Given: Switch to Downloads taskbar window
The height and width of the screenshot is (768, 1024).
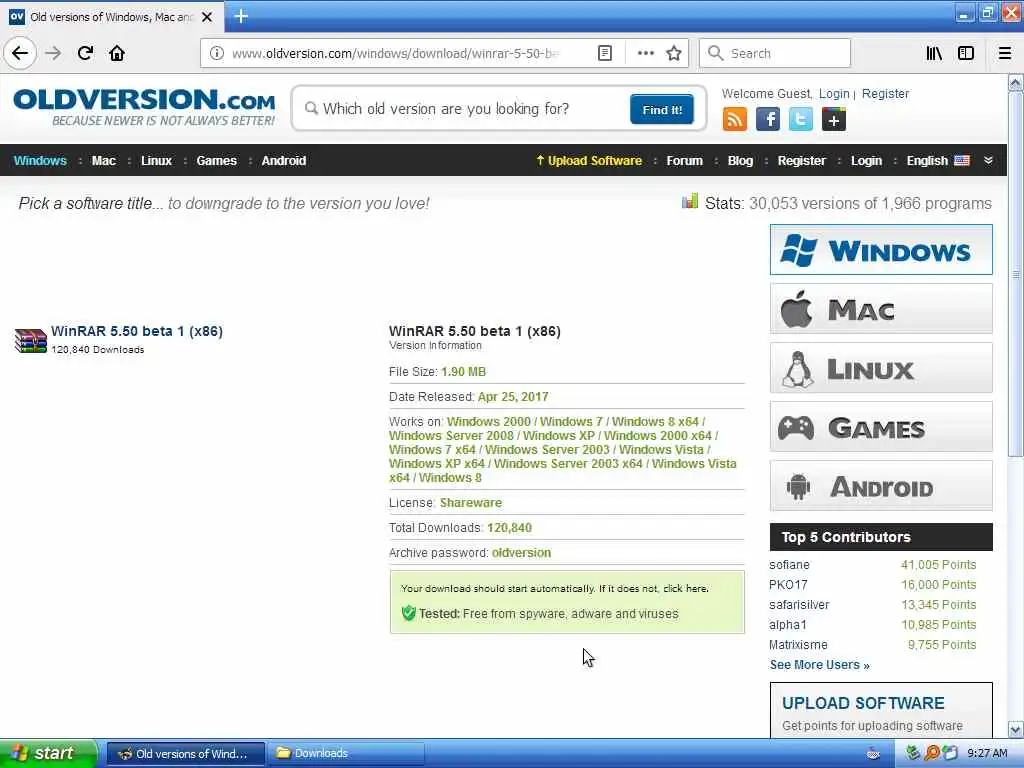Looking at the screenshot, I should tap(346, 754).
